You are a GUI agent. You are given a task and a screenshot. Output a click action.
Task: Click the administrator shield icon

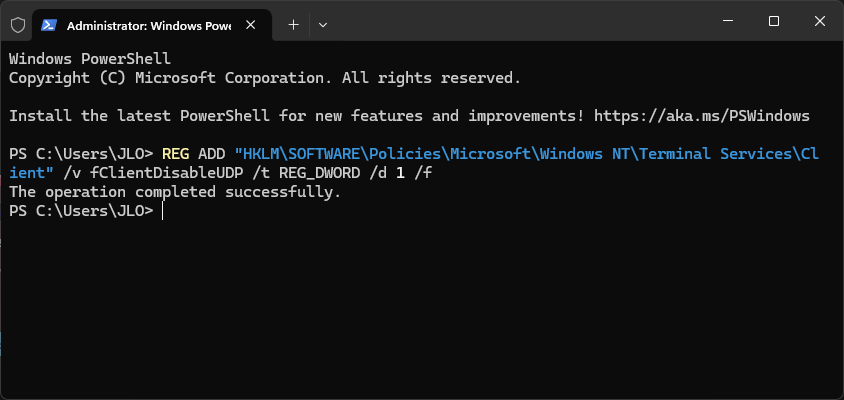tap(18, 25)
